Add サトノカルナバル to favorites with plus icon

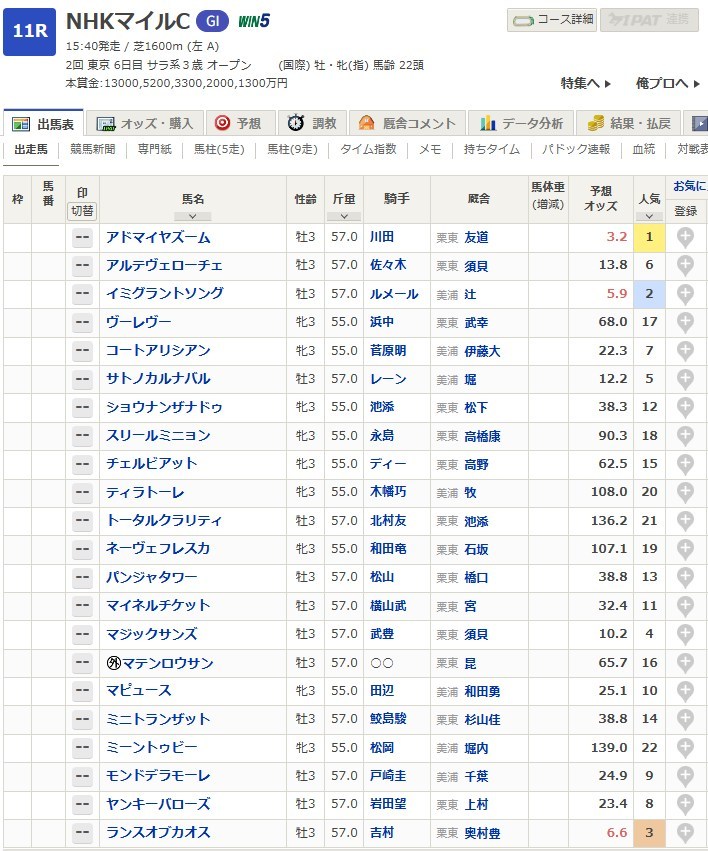[685, 379]
